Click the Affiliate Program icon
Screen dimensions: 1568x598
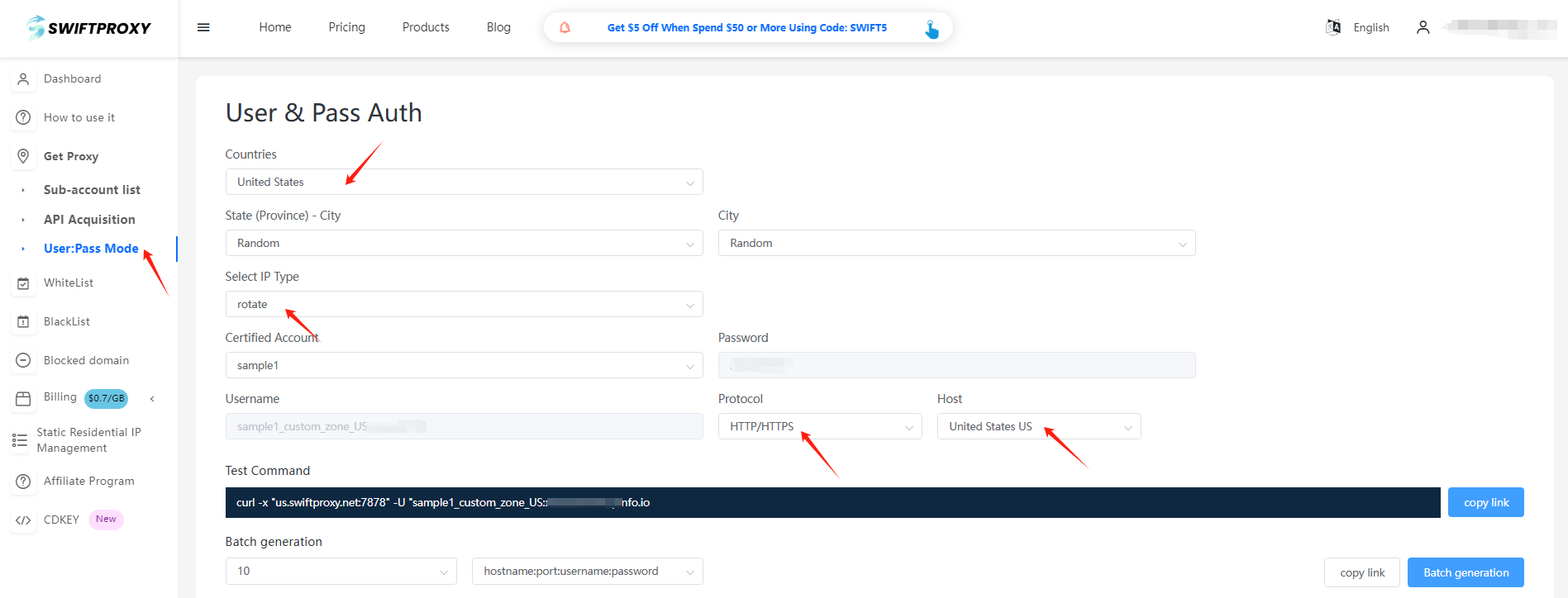[x=23, y=482]
